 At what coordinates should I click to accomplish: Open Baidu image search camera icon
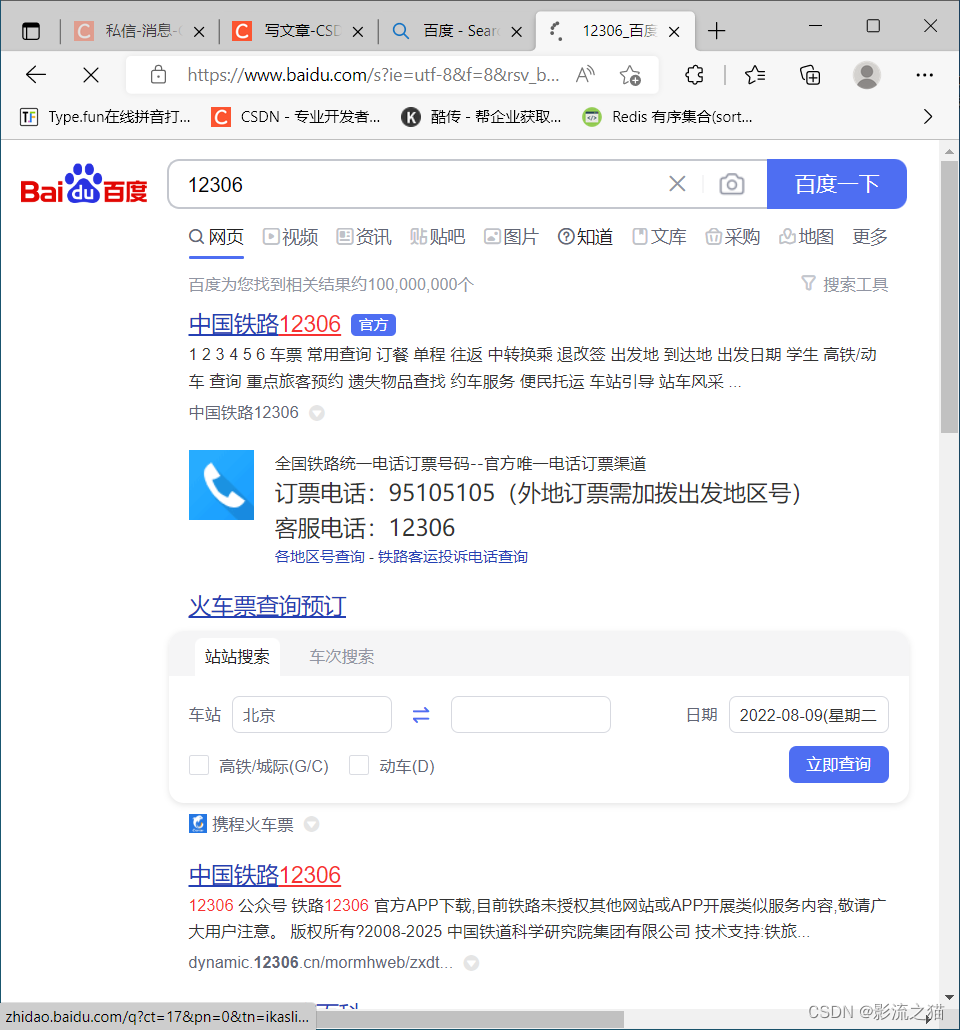tap(731, 184)
